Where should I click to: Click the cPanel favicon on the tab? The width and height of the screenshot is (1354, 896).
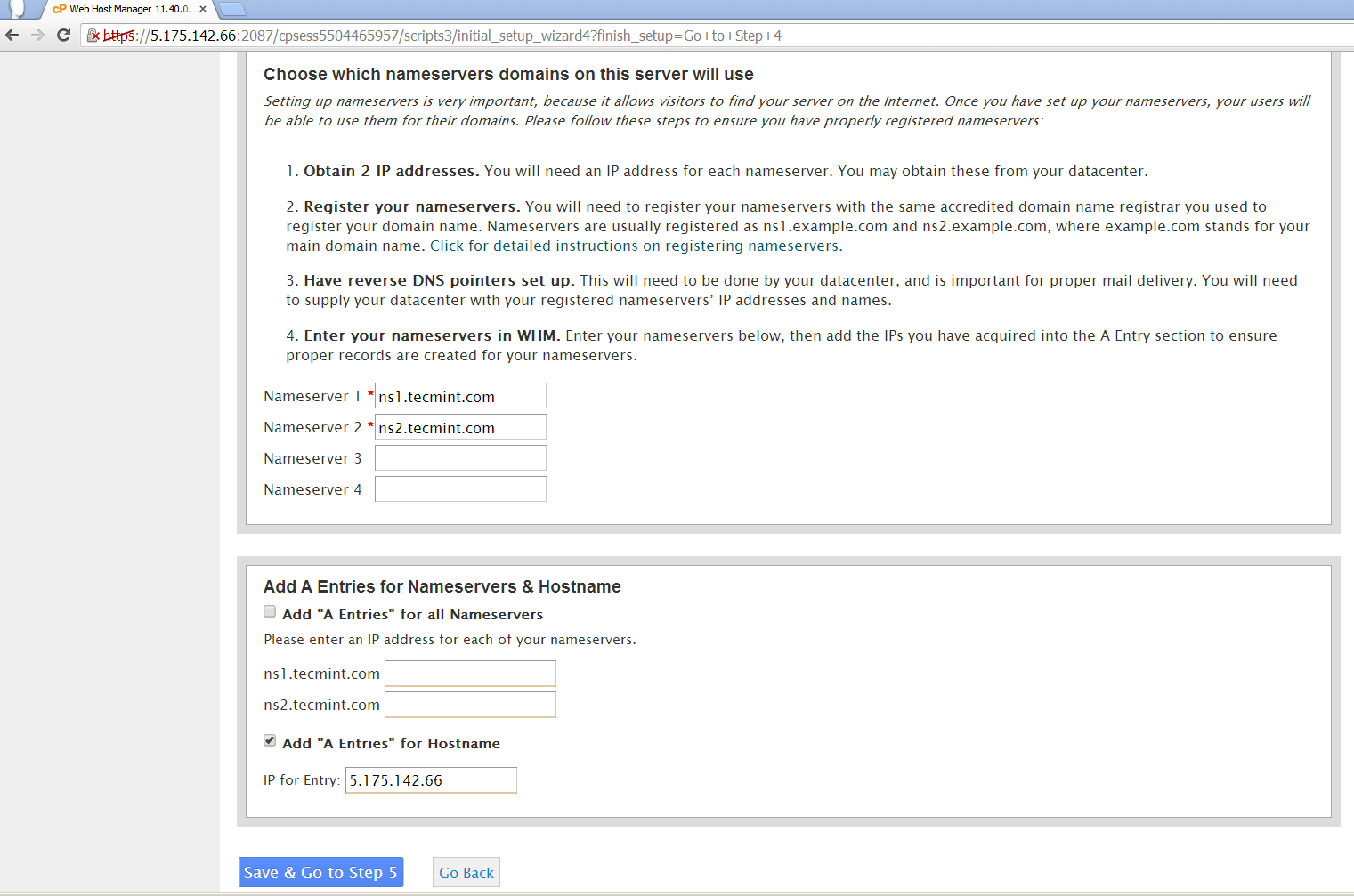[60, 9]
